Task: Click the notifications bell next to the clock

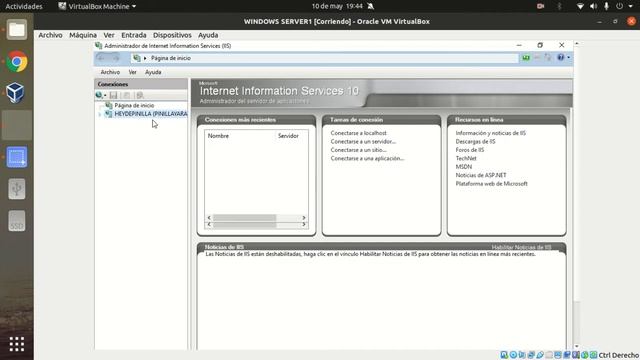Action: (x=371, y=6)
